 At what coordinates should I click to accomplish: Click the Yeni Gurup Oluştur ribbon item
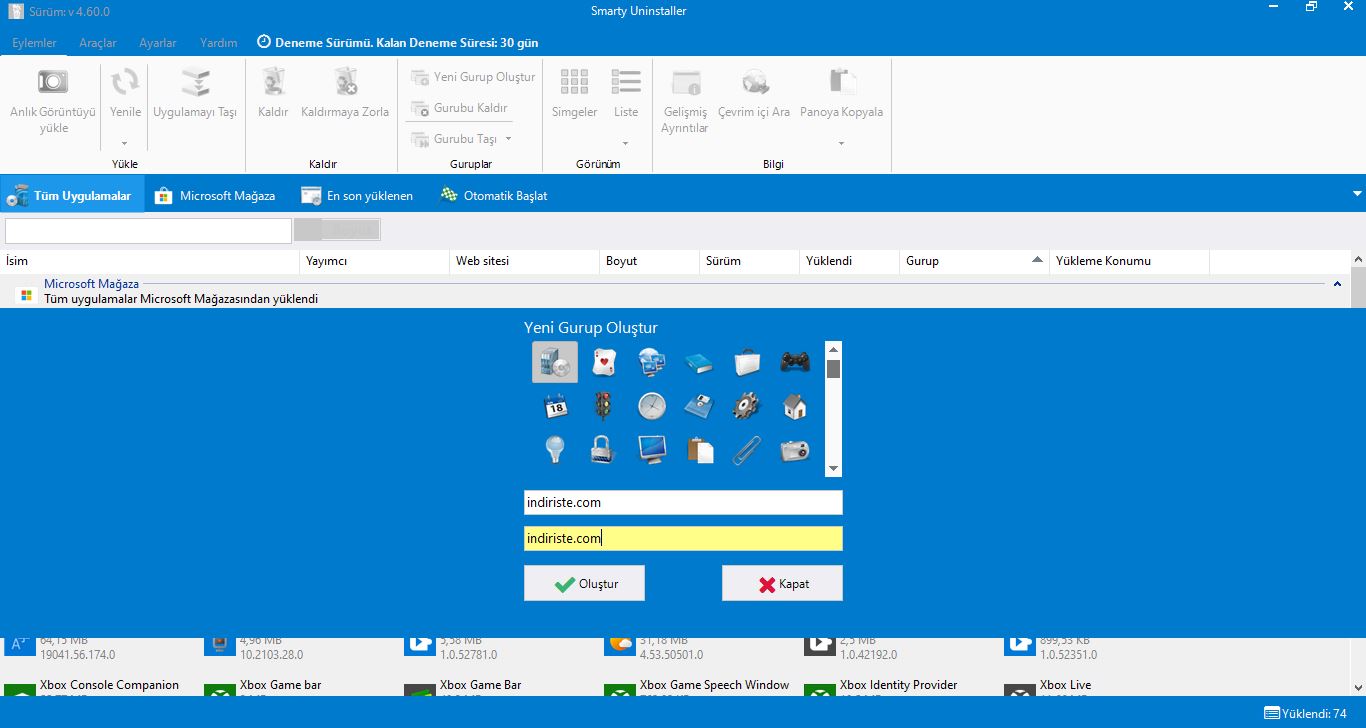(473, 77)
